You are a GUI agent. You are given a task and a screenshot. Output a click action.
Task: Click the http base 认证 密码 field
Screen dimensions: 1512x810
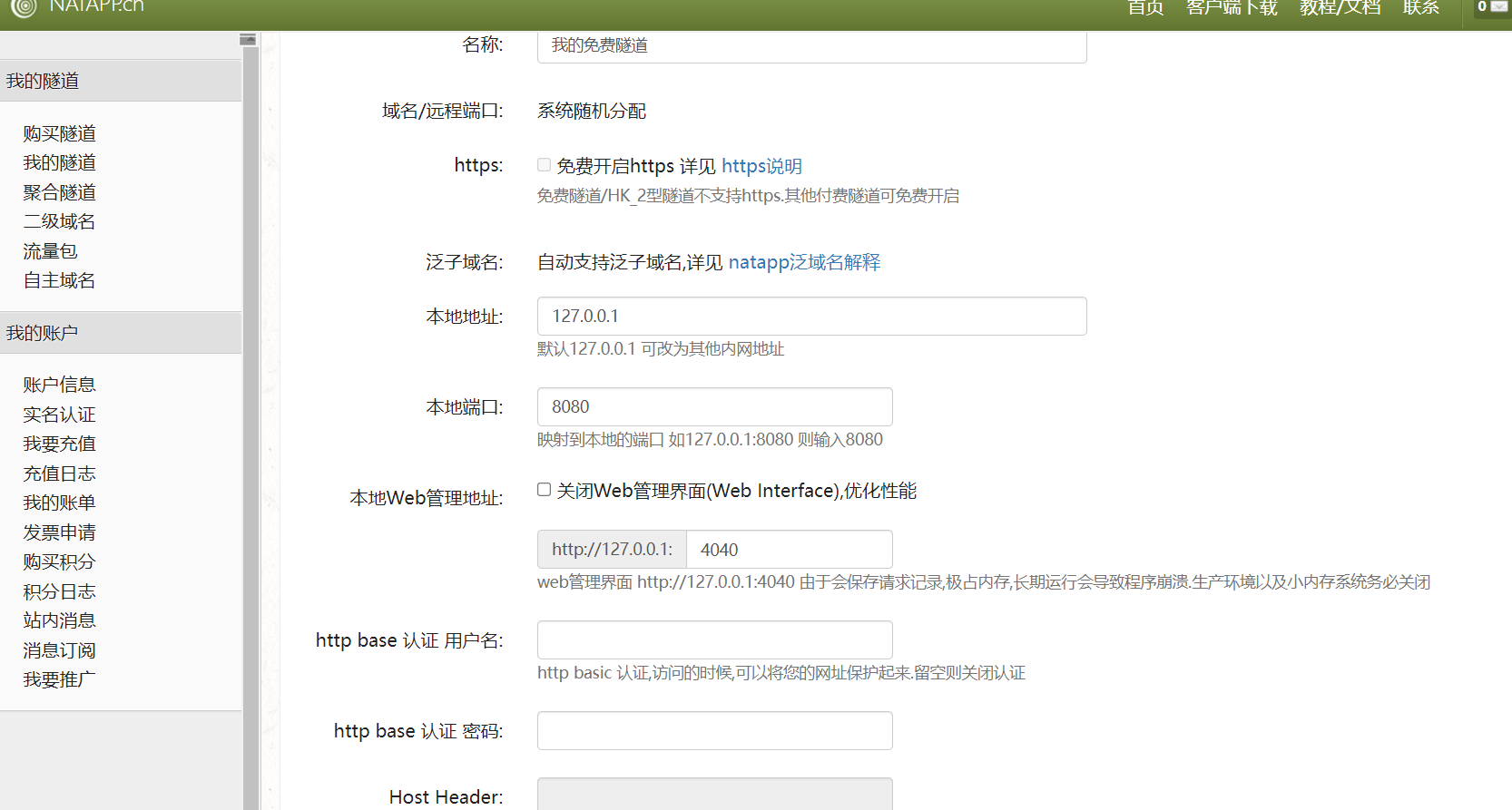(714, 731)
